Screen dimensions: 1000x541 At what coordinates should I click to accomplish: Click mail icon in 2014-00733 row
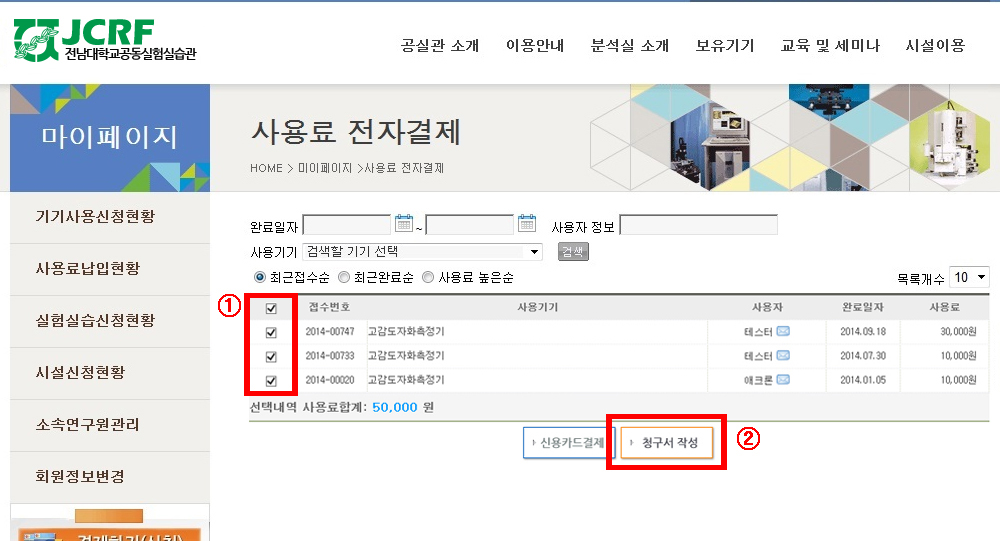783,356
